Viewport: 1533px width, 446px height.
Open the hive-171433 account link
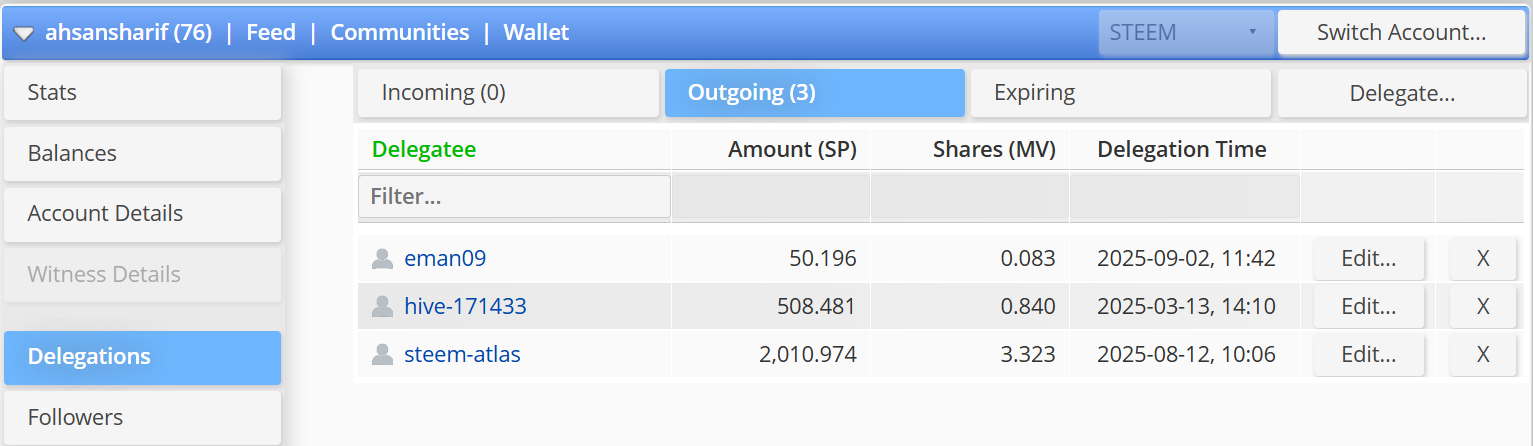click(465, 306)
